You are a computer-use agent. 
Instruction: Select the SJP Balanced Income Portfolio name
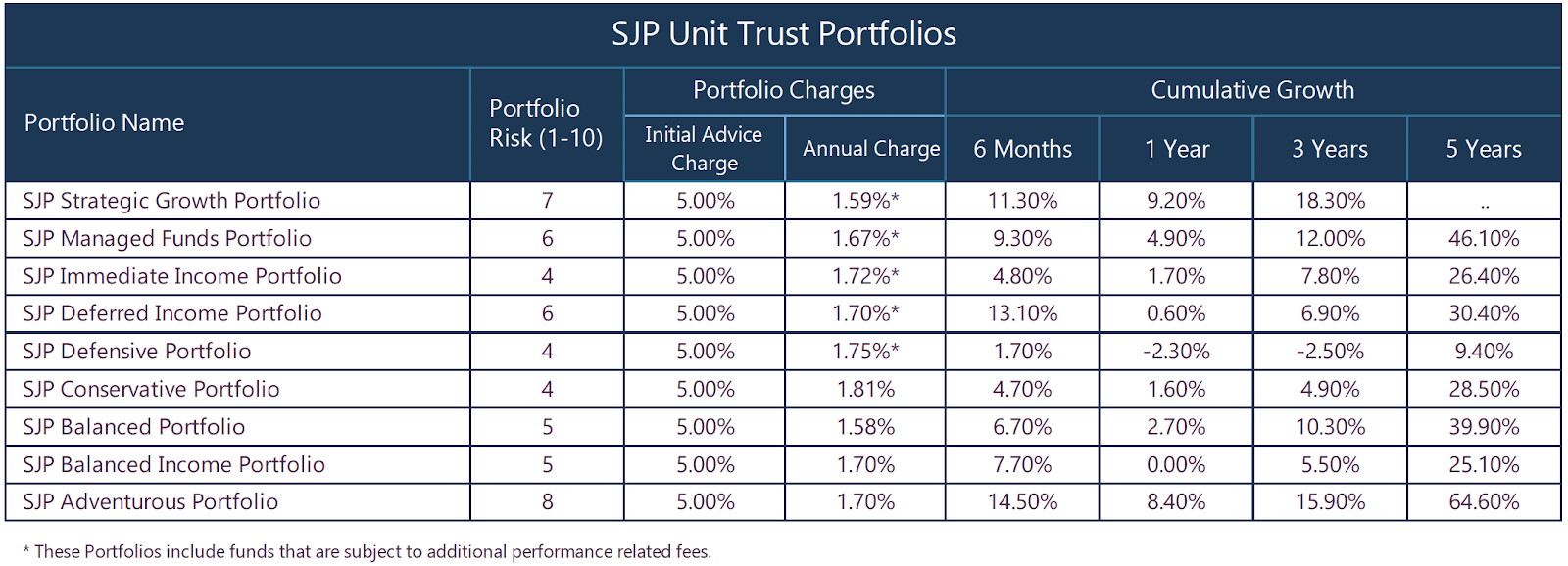click(174, 464)
